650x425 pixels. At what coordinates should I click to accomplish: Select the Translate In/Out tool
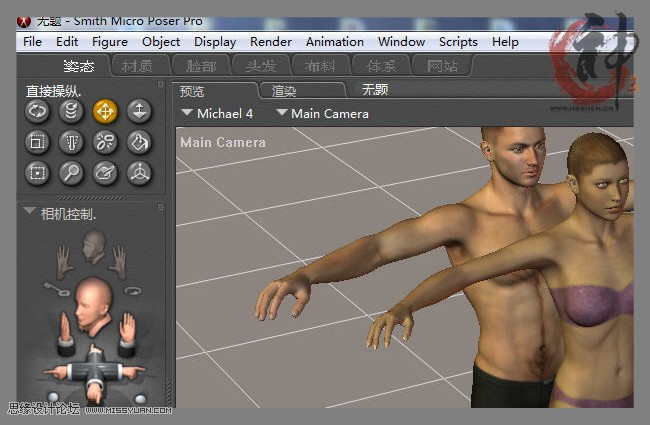click(139, 112)
